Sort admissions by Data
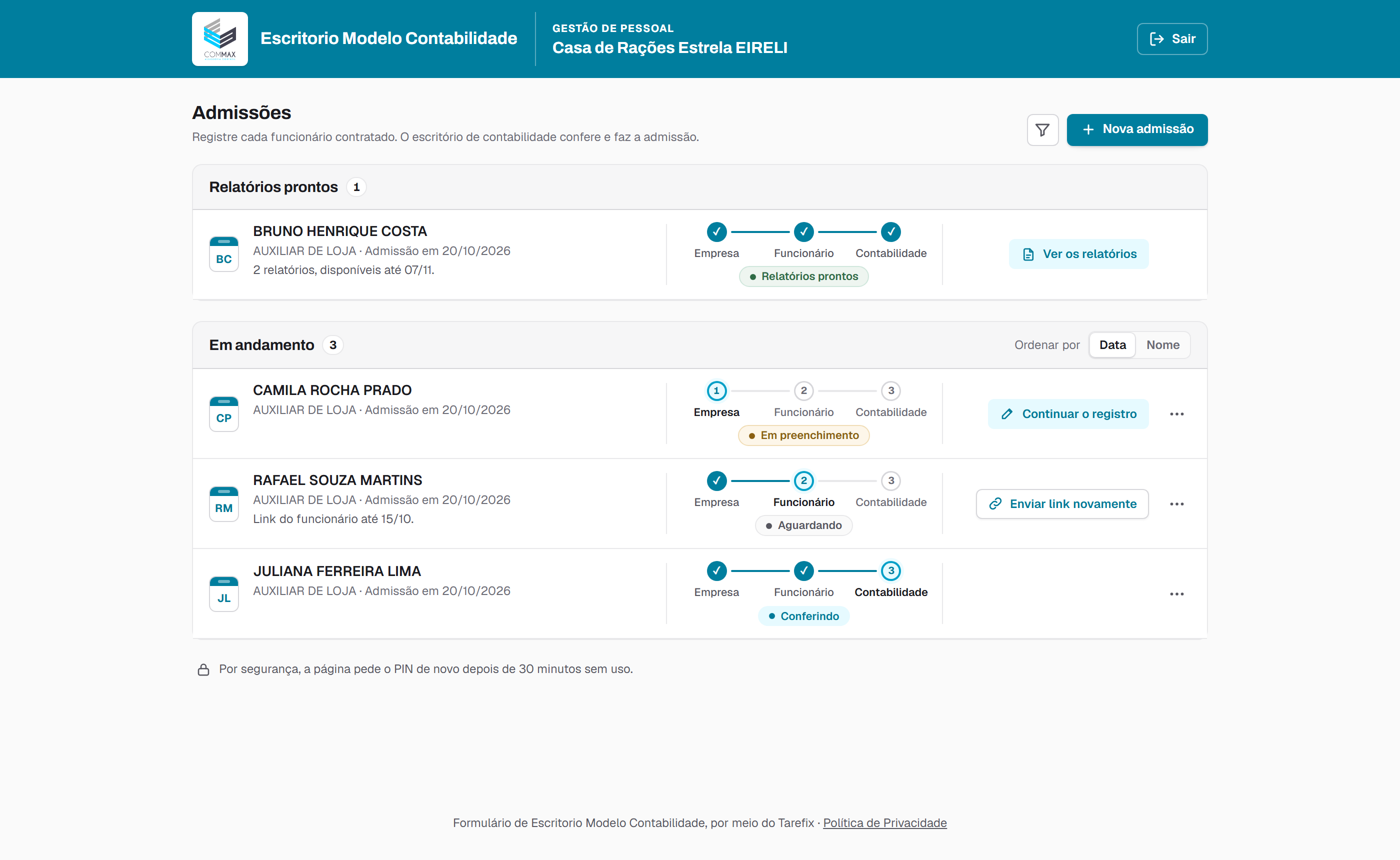1400x860 pixels. coord(1112,344)
